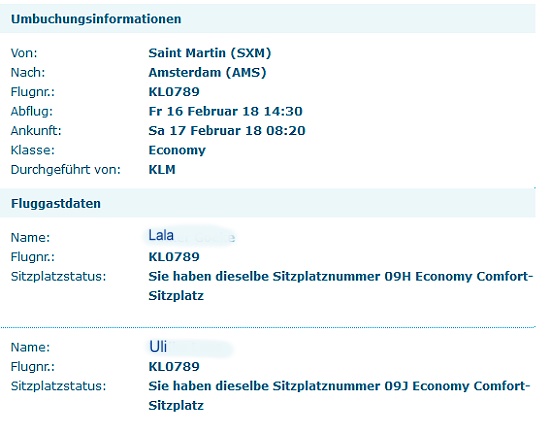Image resolution: width=550 pixels, height=434 pixels.
Task: Click Lala's flight number KL0789
Action: [174, 257]
